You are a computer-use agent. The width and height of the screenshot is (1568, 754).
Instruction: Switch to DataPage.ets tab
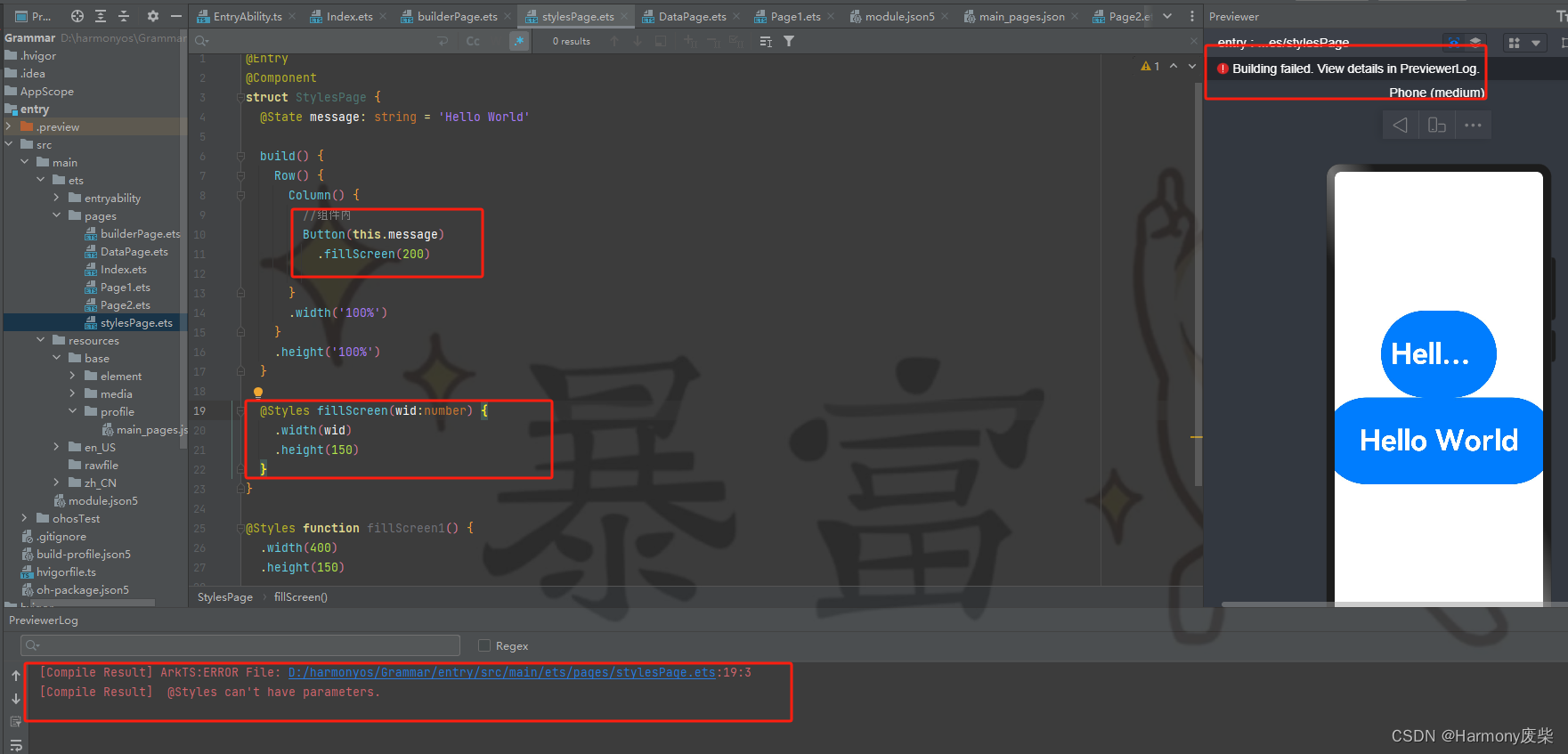(692, 16)
